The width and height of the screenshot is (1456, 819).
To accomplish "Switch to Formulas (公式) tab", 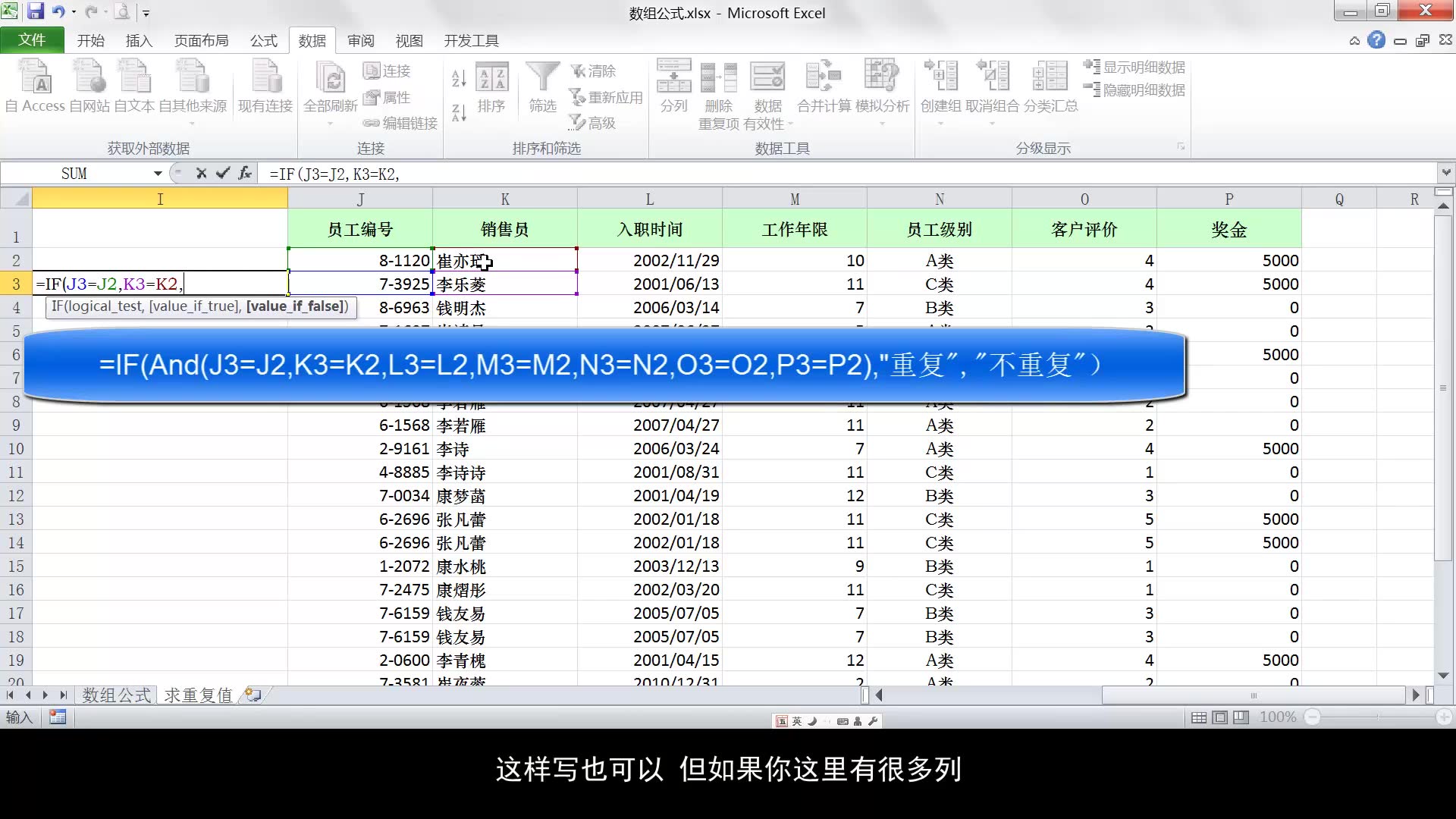I will tap(264, 41).
